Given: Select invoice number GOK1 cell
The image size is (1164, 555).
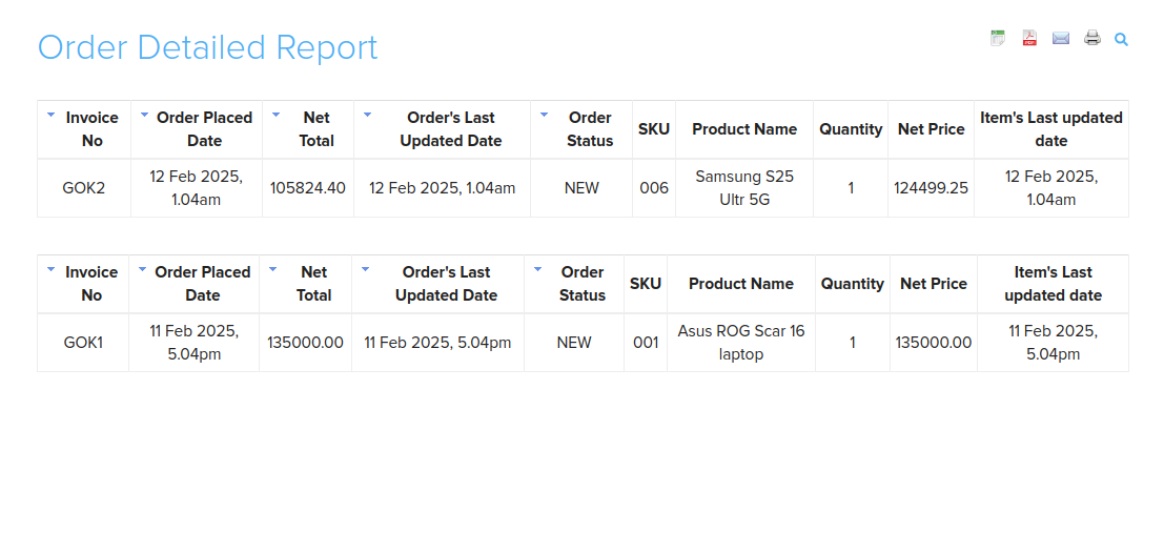Looking at the screenshot, I should click(83, 342).
